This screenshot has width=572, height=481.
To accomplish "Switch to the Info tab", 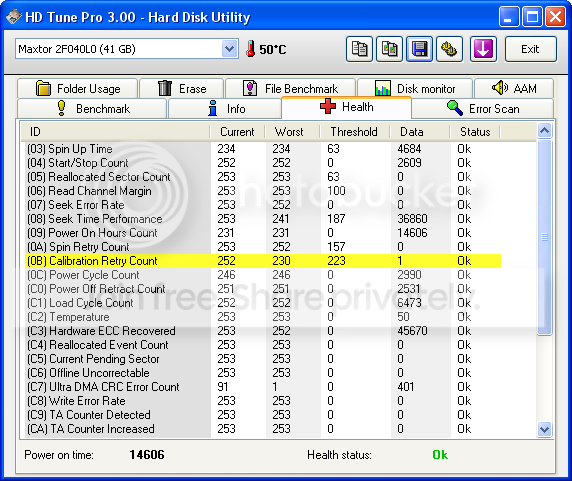I will [225, 109].
